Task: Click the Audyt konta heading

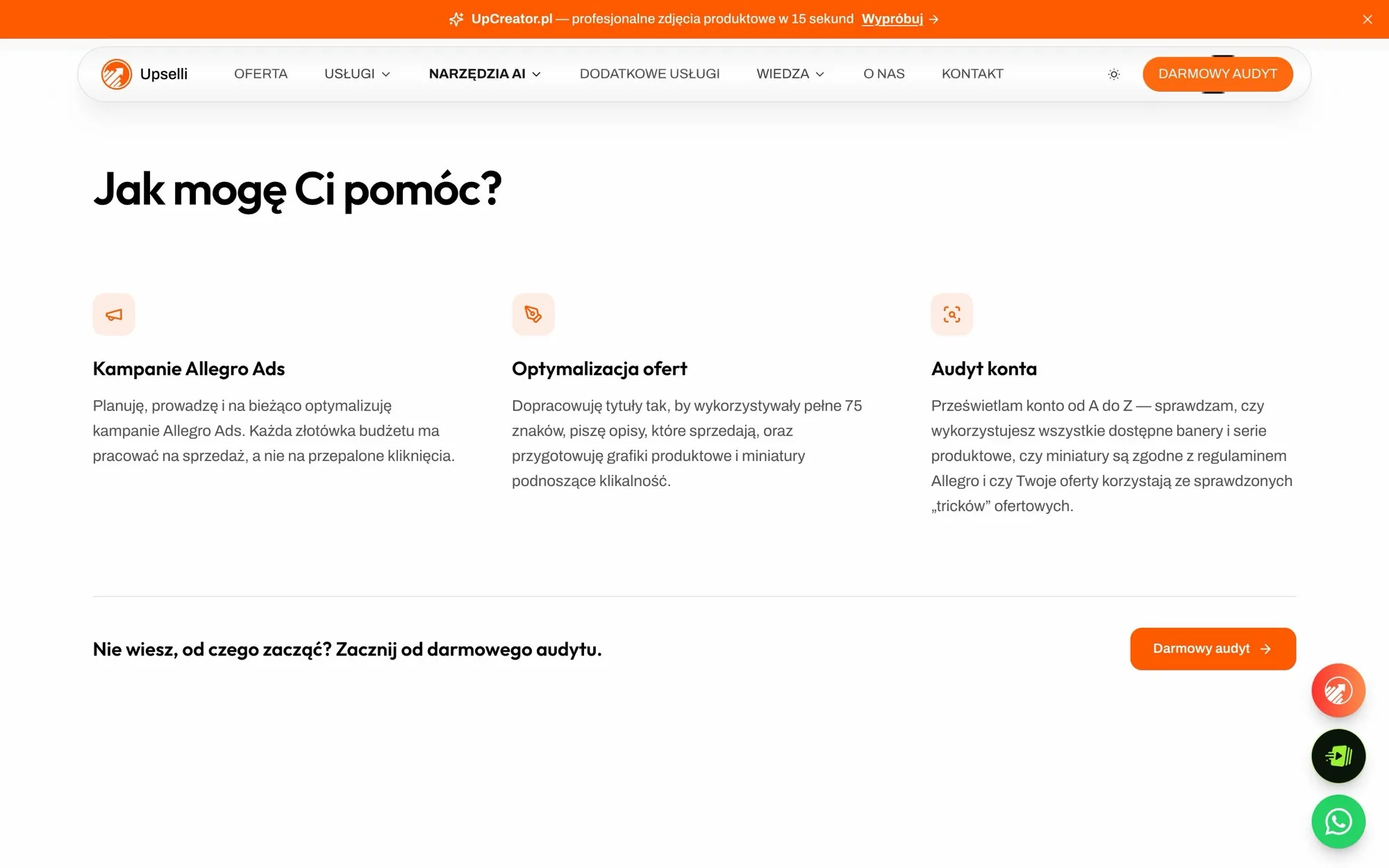Action: click(984, 369)
